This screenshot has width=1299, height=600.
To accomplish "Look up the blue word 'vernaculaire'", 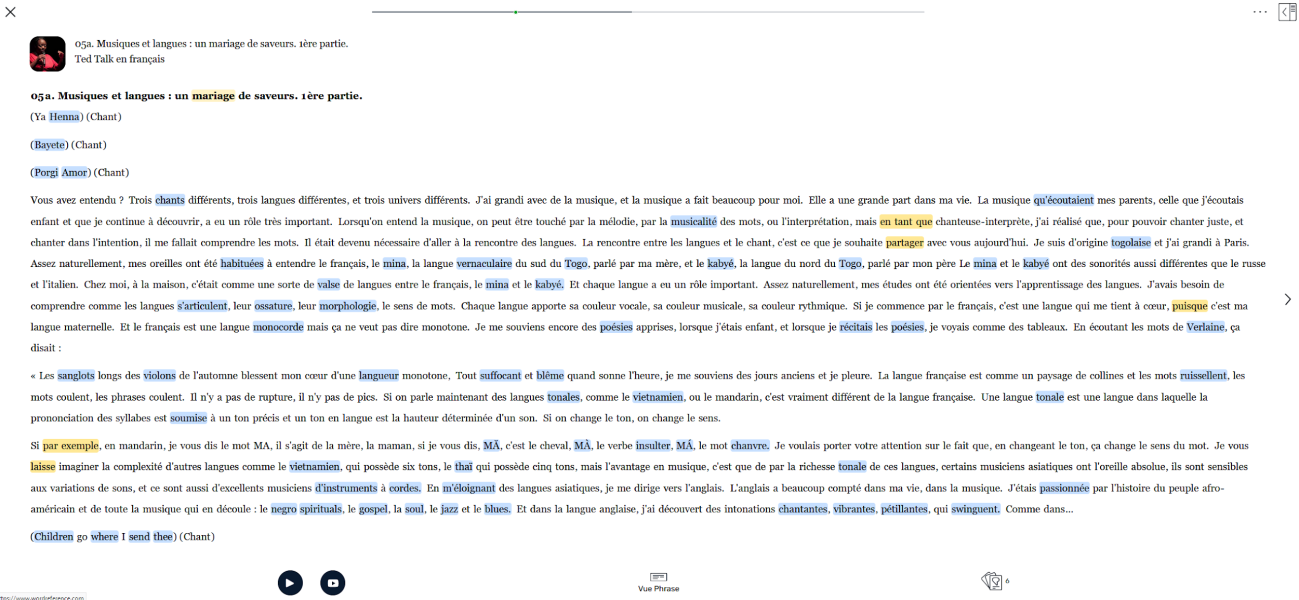I will (484, 264).
